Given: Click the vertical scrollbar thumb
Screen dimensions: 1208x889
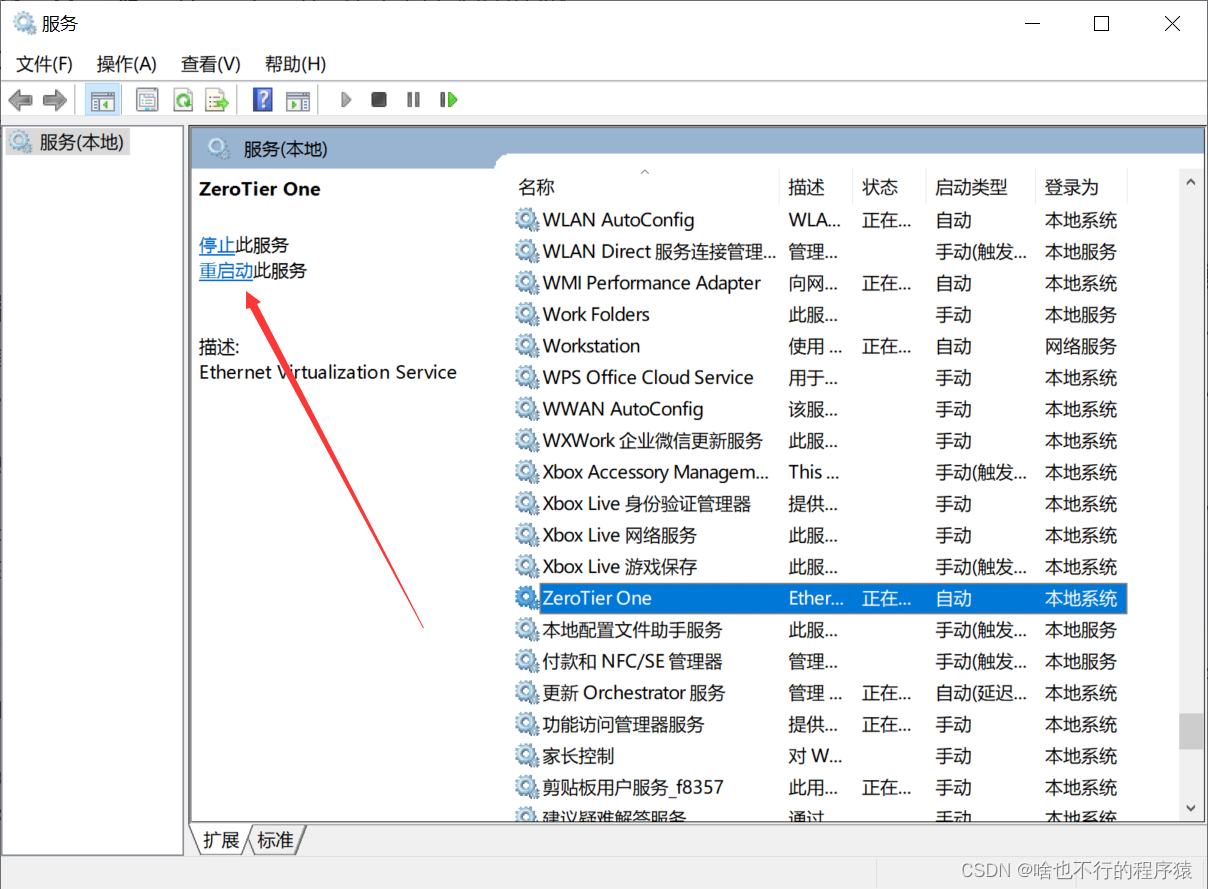Looking at the screenshot, I should [x=1190, y=731].
